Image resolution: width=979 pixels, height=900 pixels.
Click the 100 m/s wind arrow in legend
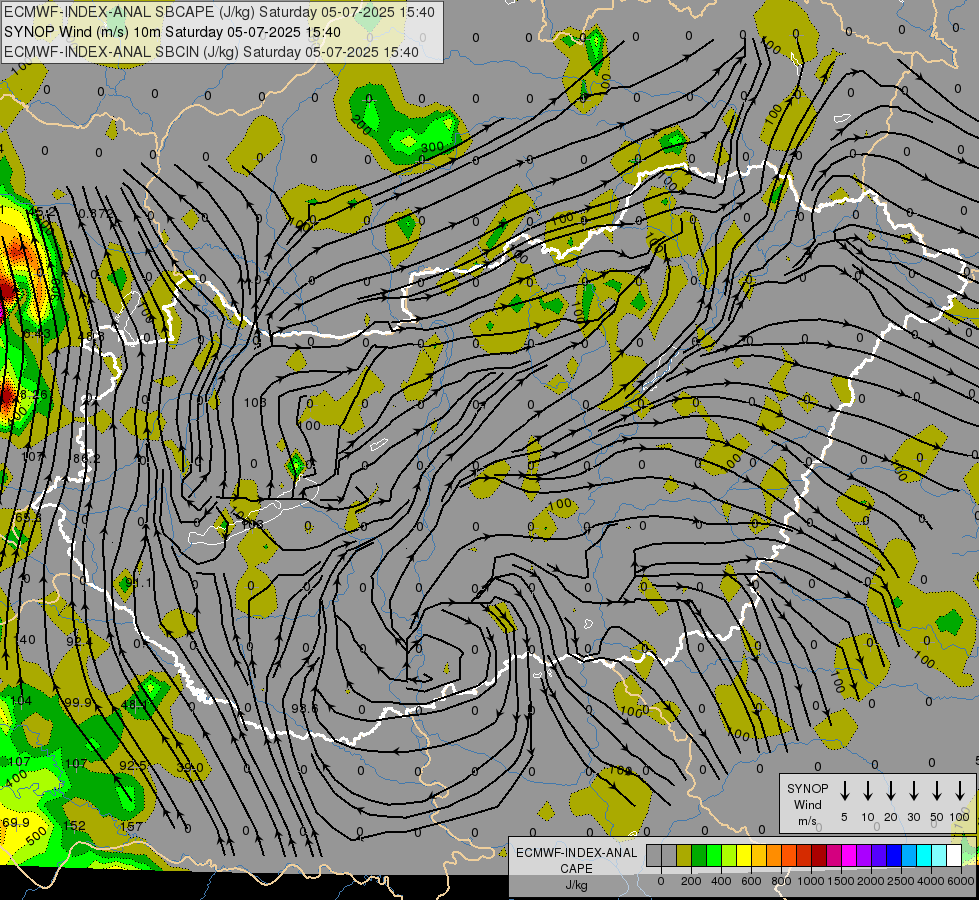[x=960, y=791]
